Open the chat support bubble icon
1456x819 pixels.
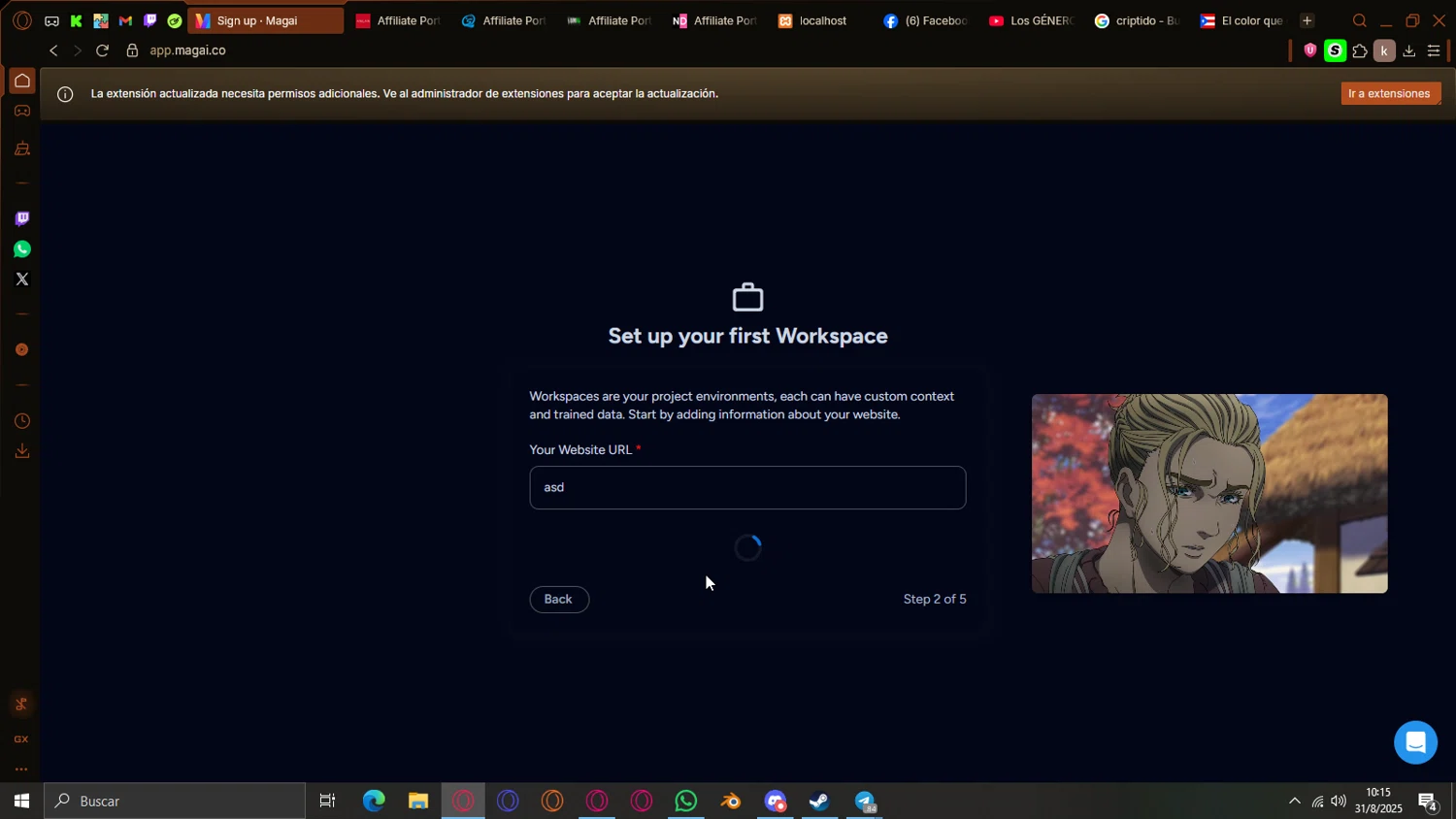[1415, 742]
